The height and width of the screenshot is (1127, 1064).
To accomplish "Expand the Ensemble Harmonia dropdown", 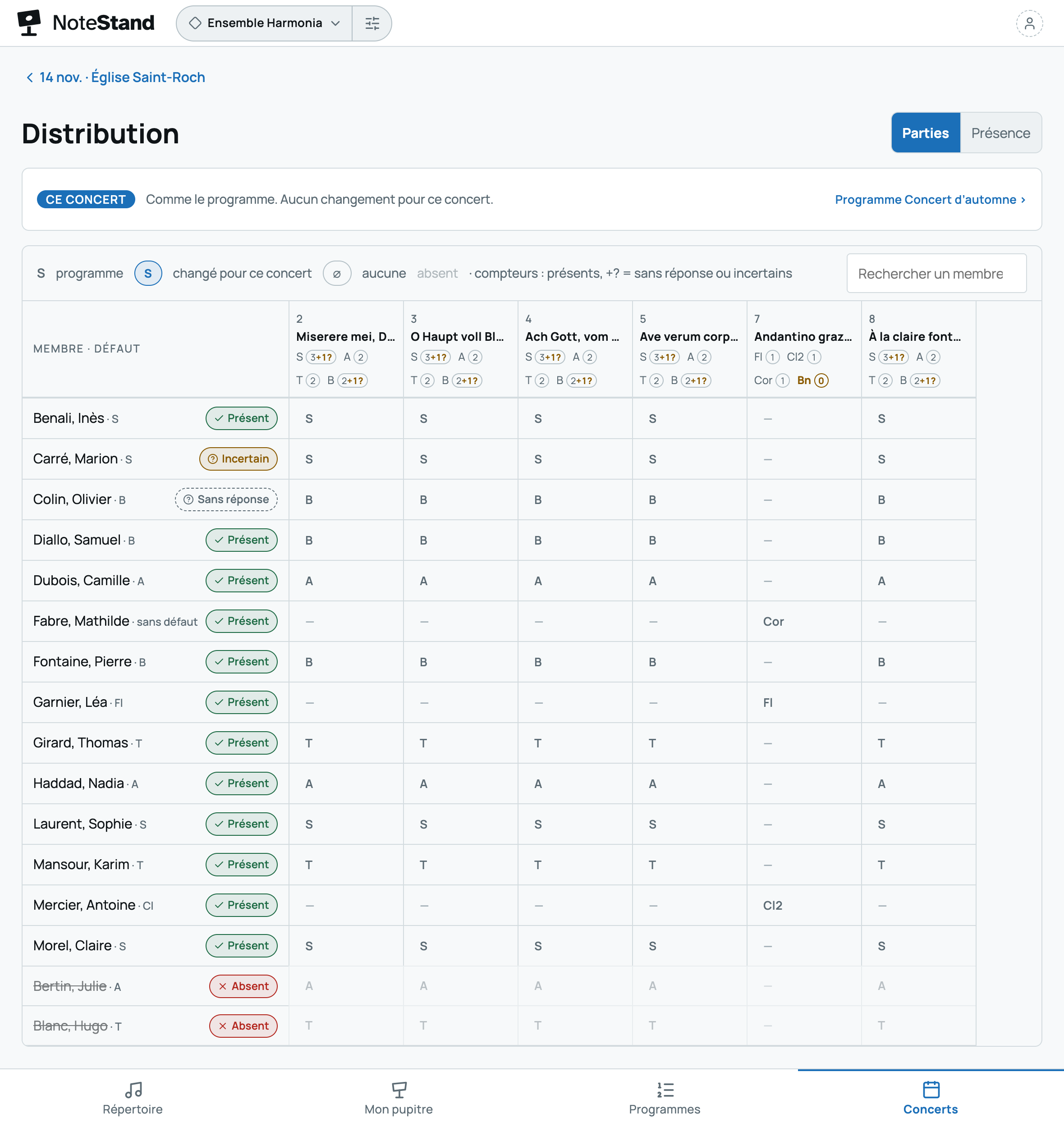I will (x=264, y=23).
